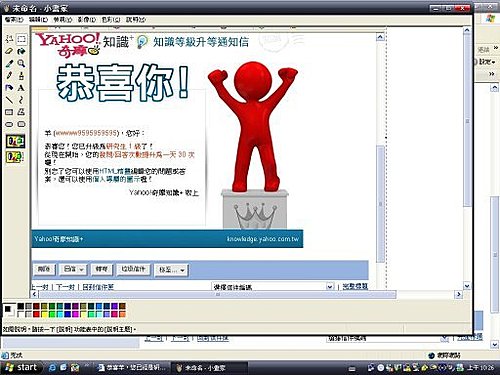Click the upper » chevron in the browser behind

coord(496,48)
